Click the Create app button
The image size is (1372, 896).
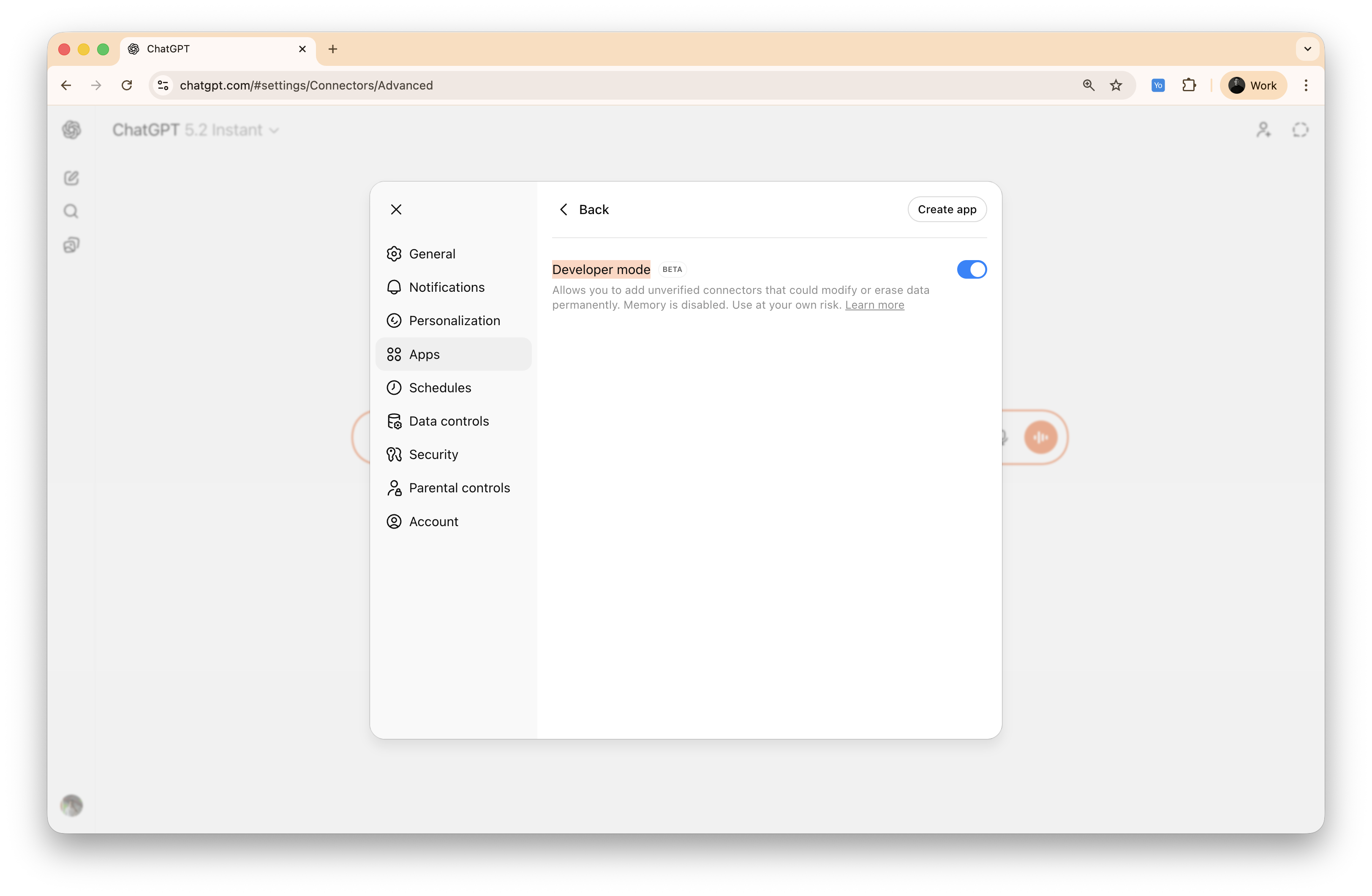pos(947,209)
